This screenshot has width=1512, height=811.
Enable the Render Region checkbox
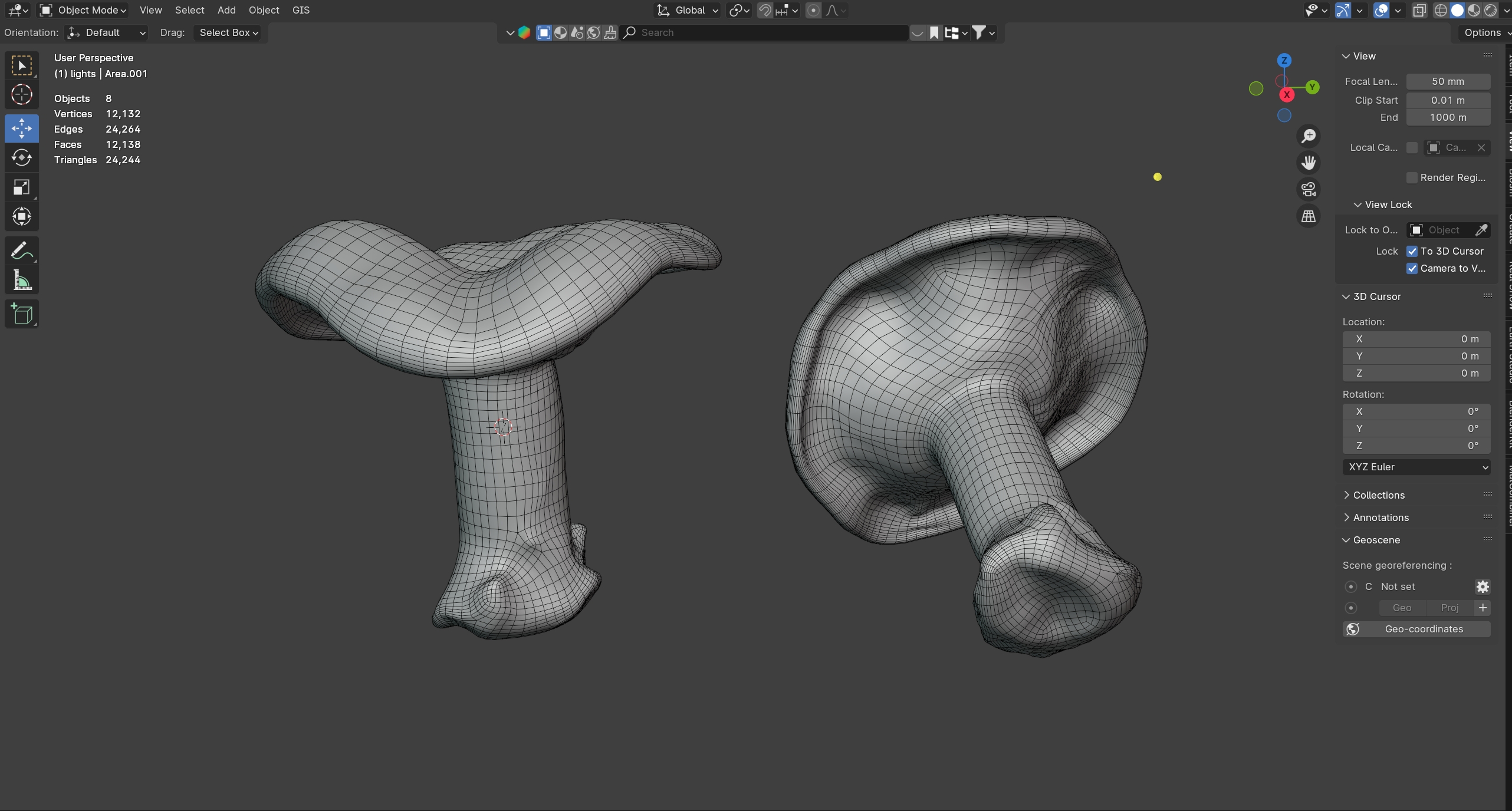coord(1412,177)
